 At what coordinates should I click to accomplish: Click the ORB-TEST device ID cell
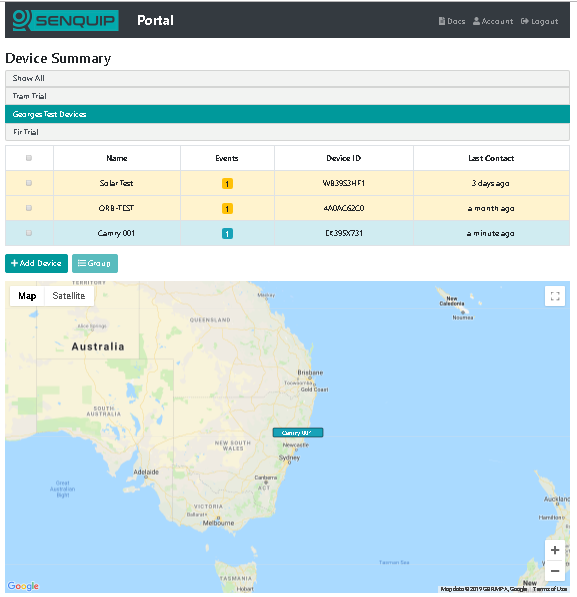point(344,208)
